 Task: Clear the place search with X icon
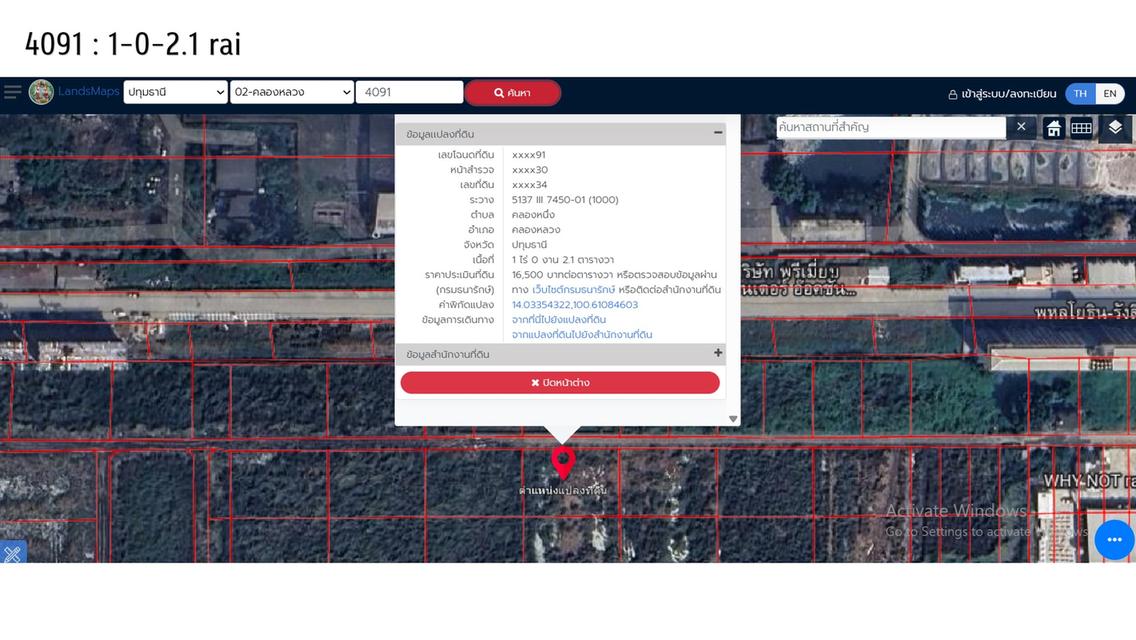pos(1021,127)
